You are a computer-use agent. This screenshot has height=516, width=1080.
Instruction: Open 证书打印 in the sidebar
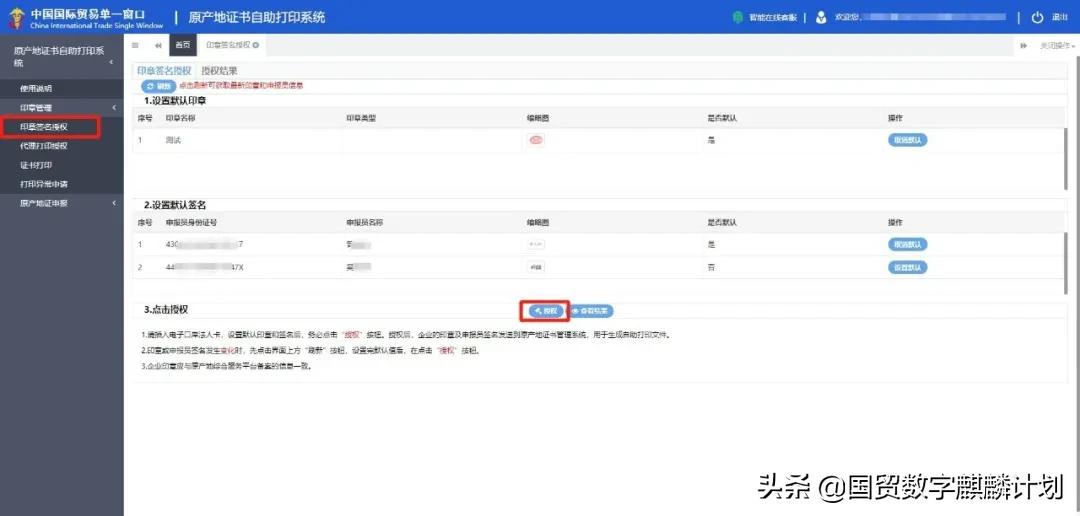click(x=36, y=165)
